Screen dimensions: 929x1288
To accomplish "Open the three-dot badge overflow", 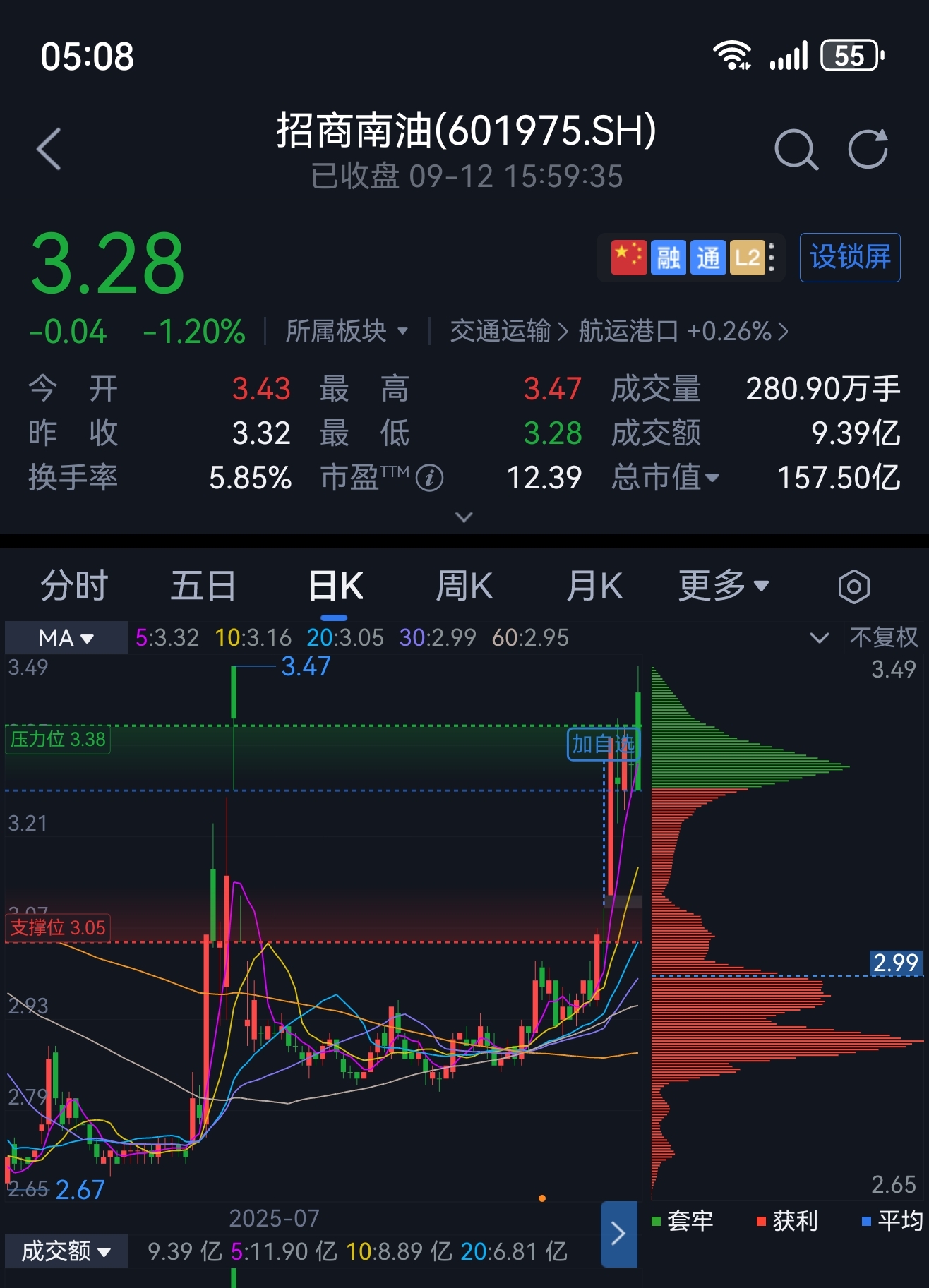I will point(772,258).
